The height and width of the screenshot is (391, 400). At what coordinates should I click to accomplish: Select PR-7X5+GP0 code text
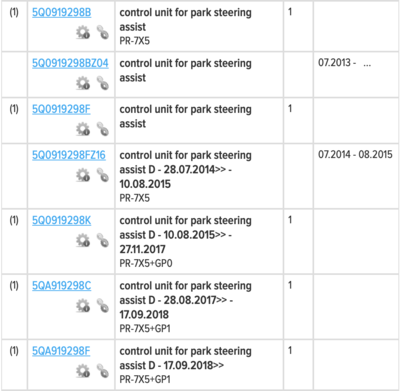click(146, 263)
